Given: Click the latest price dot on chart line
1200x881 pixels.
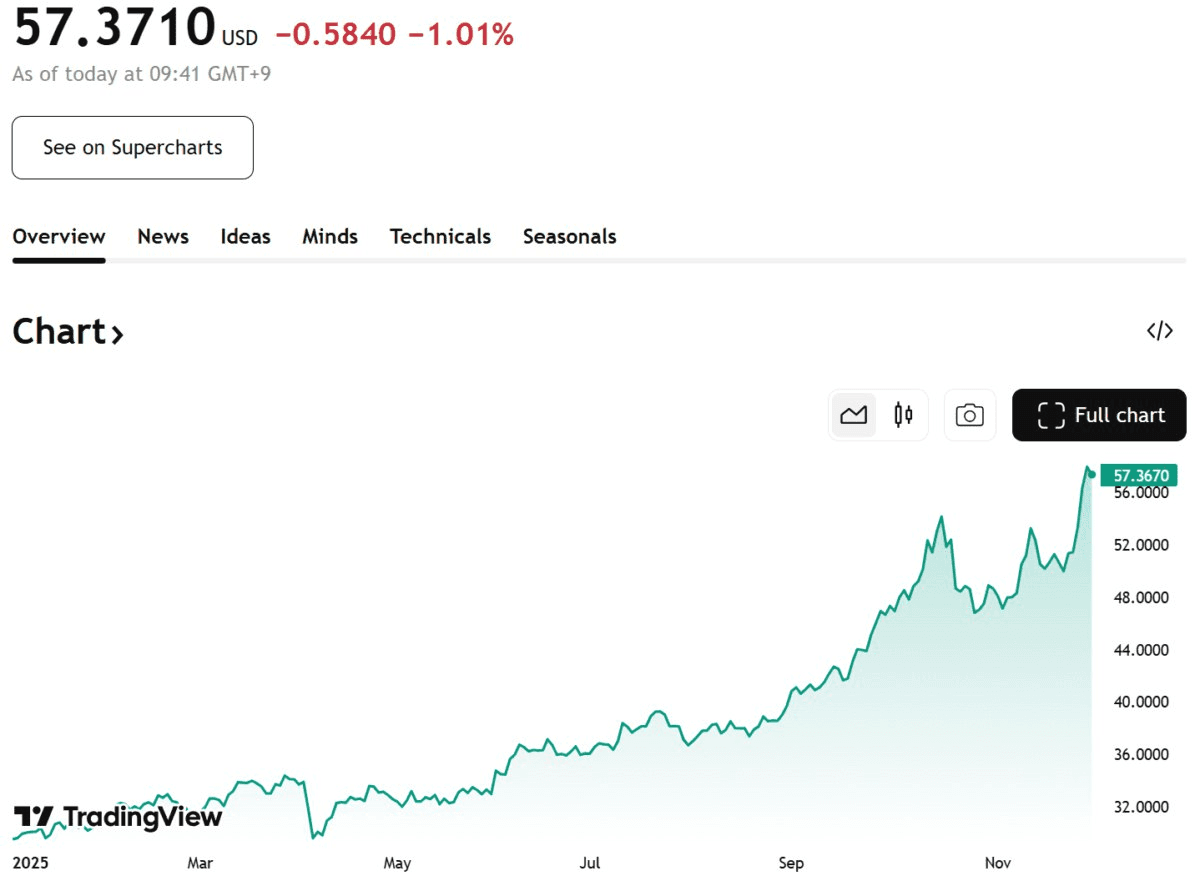Looking at the screenshot, I should pyautogui.click(x=1091, y=474).
